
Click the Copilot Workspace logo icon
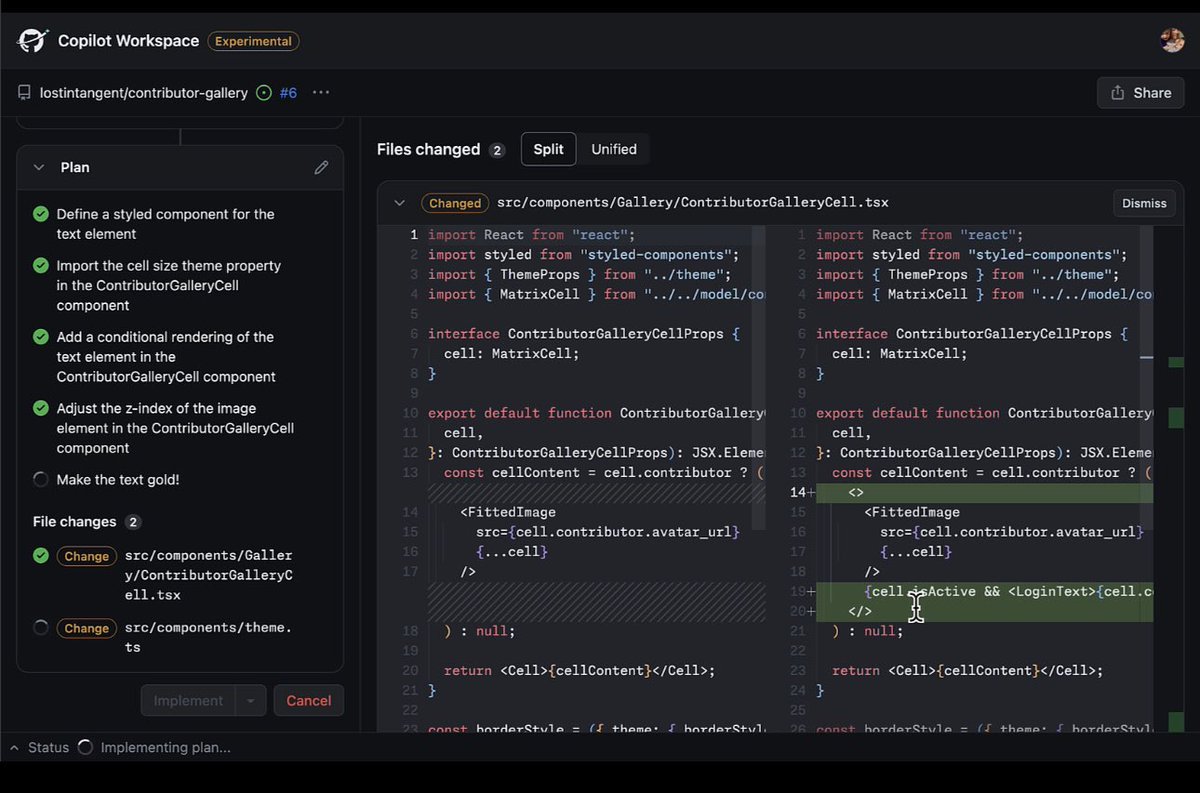click(33, 41)
